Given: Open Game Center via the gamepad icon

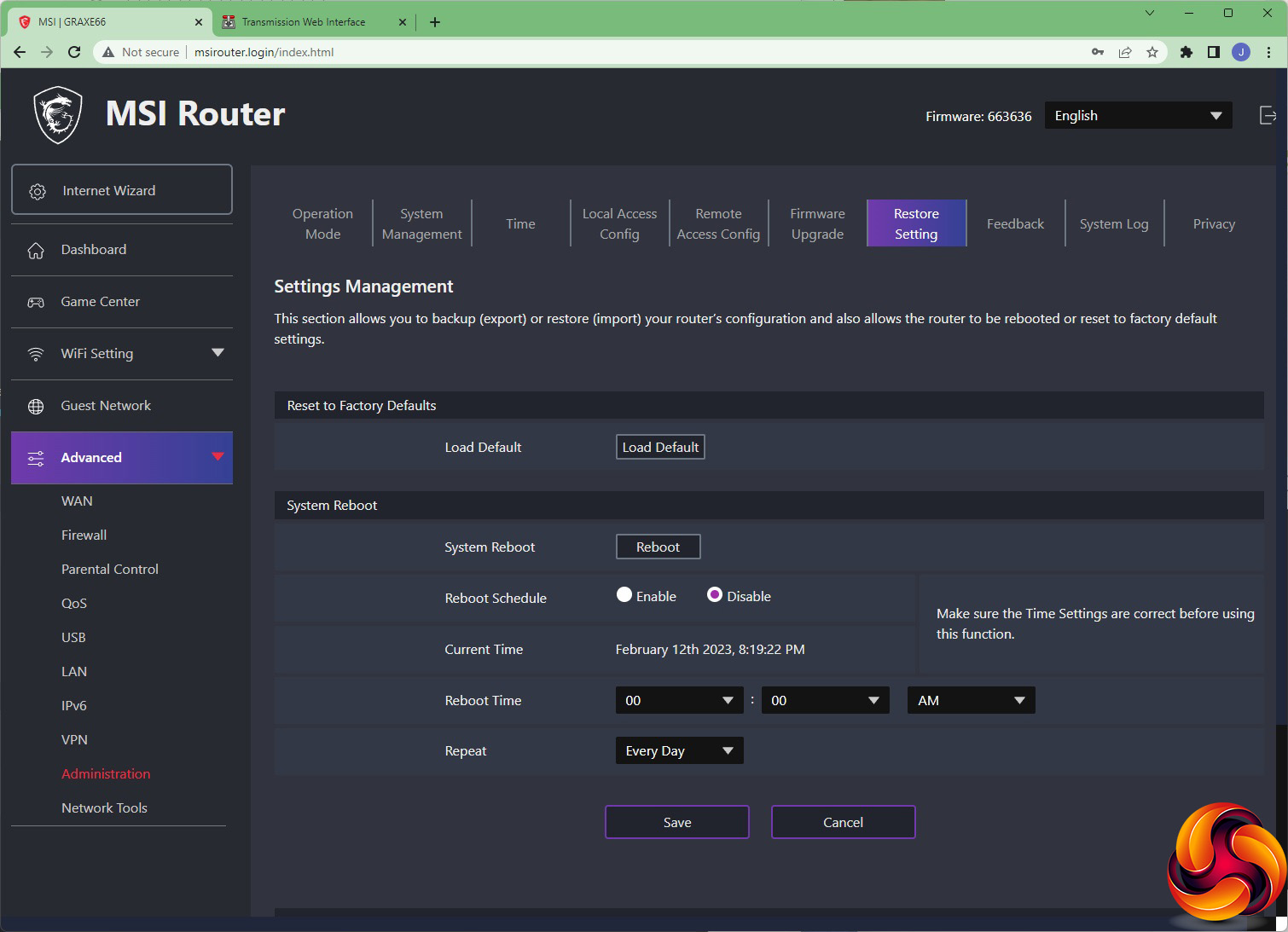Looking at the screenshot, I should 36,302.
